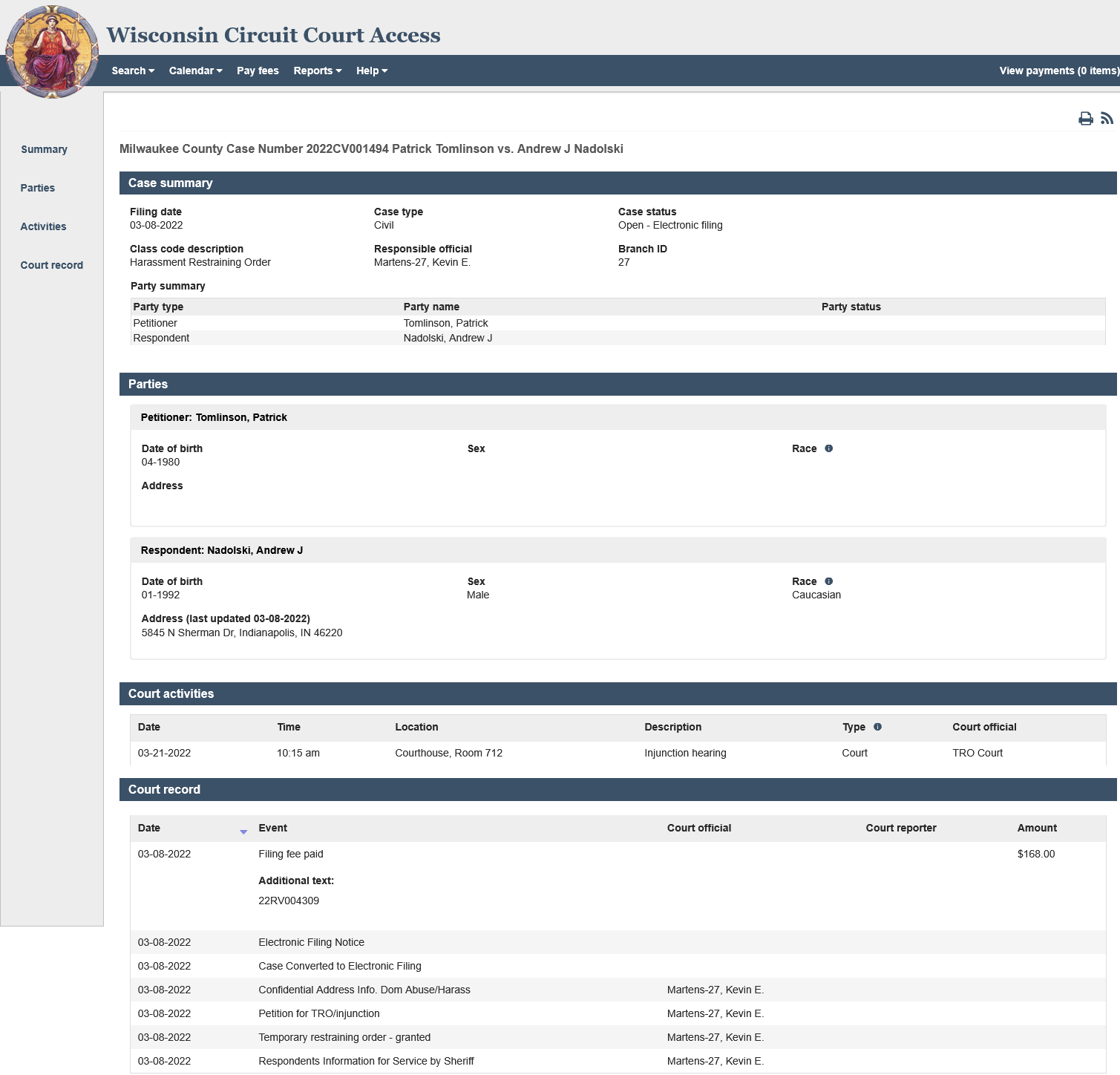Click respondent race value Caucasian

point(816,595)
